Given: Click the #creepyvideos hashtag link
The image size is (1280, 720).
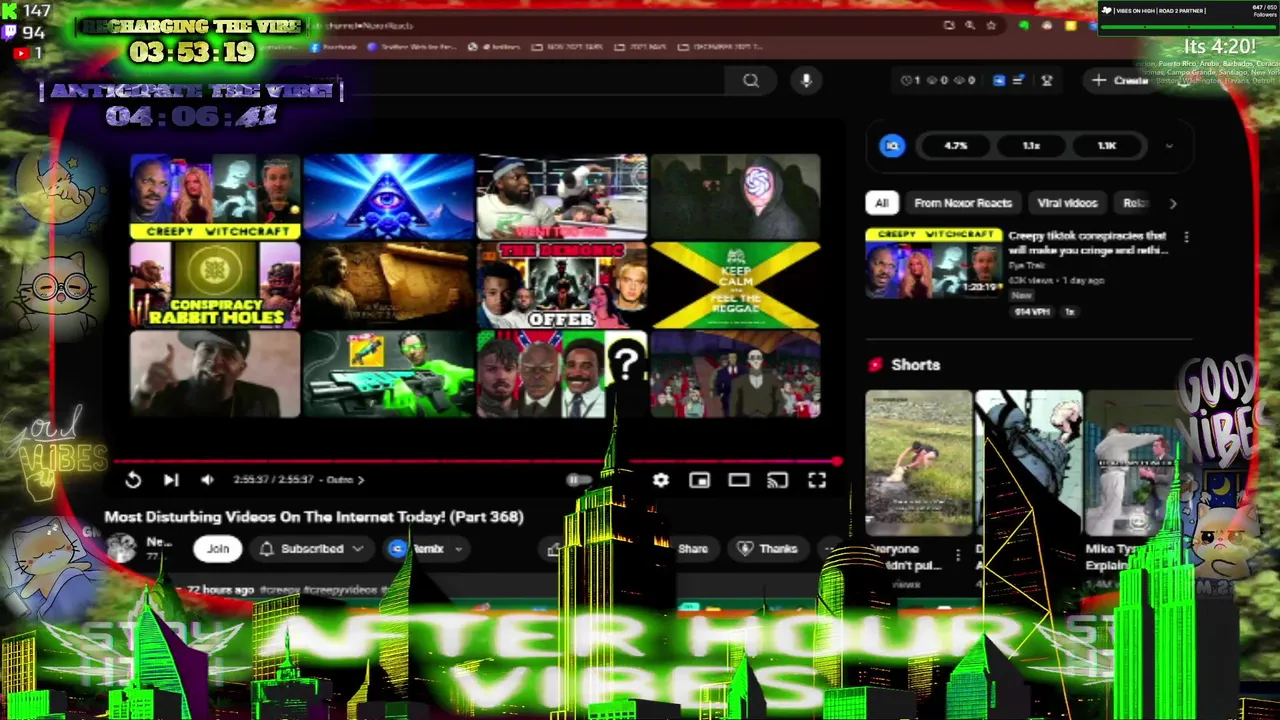Looking at the screenshot, I should [340, 590].
